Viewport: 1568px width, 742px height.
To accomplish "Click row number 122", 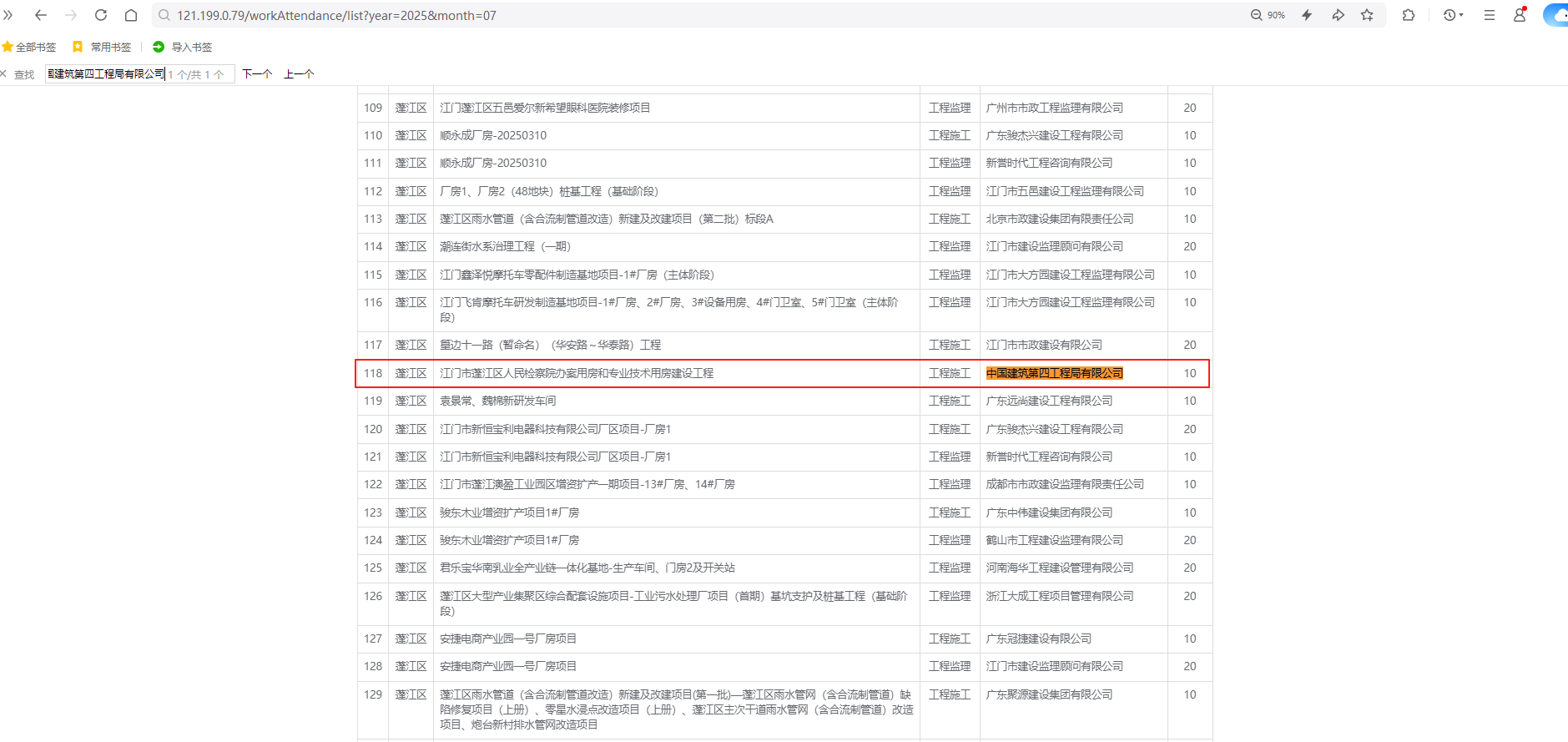I will click(x=373, y=484).
